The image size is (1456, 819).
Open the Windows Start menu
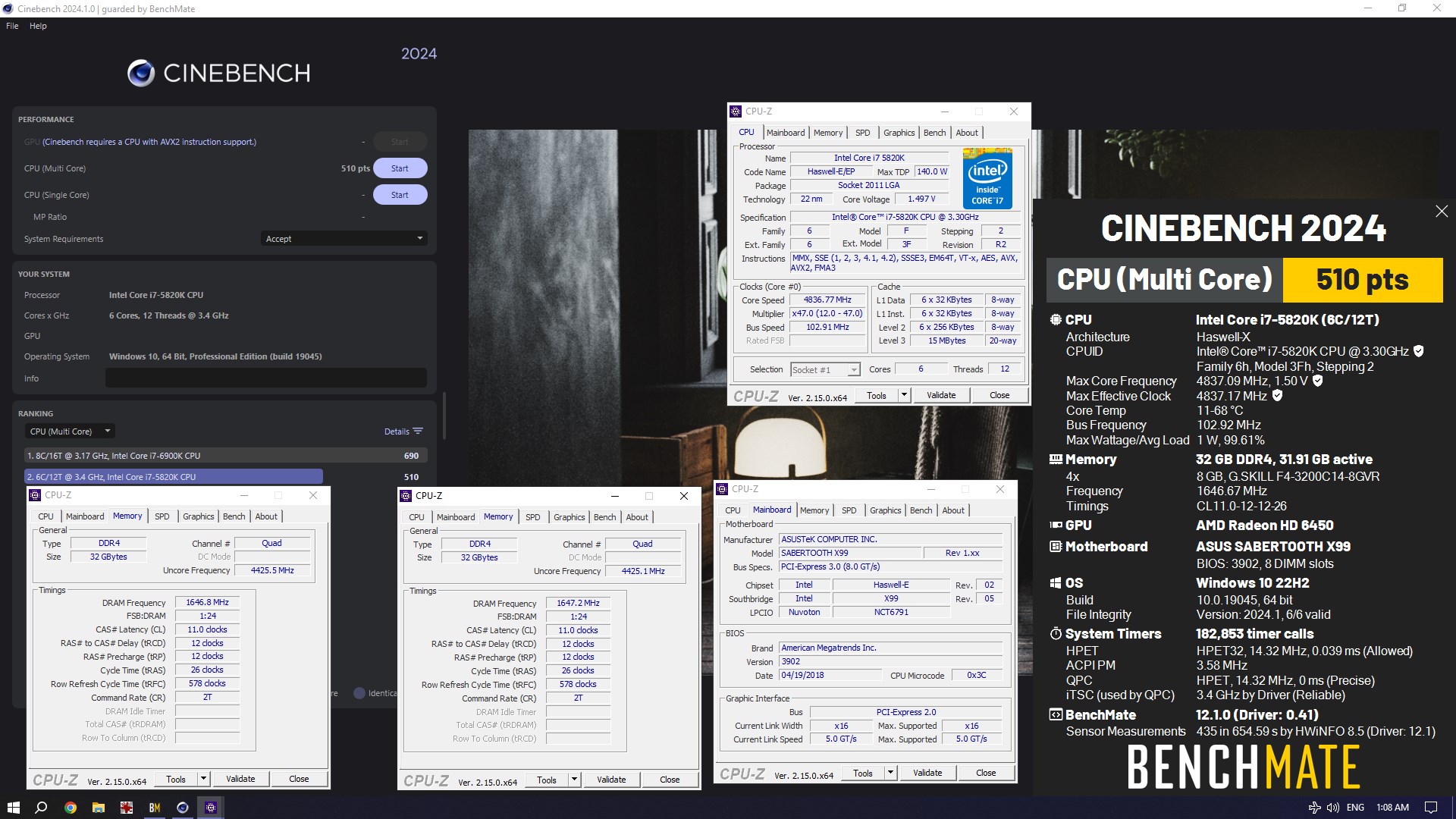pyautogui.click(x=13, y=808)
